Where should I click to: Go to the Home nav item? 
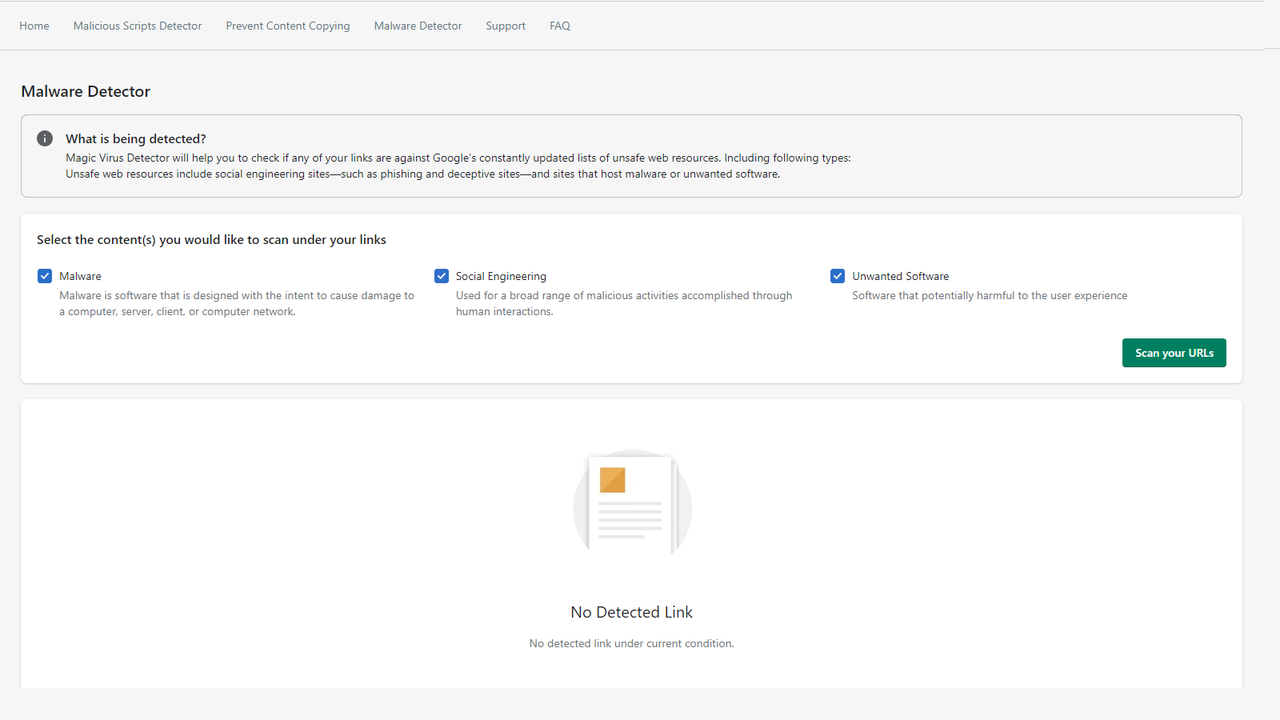(x=34, y=26)
